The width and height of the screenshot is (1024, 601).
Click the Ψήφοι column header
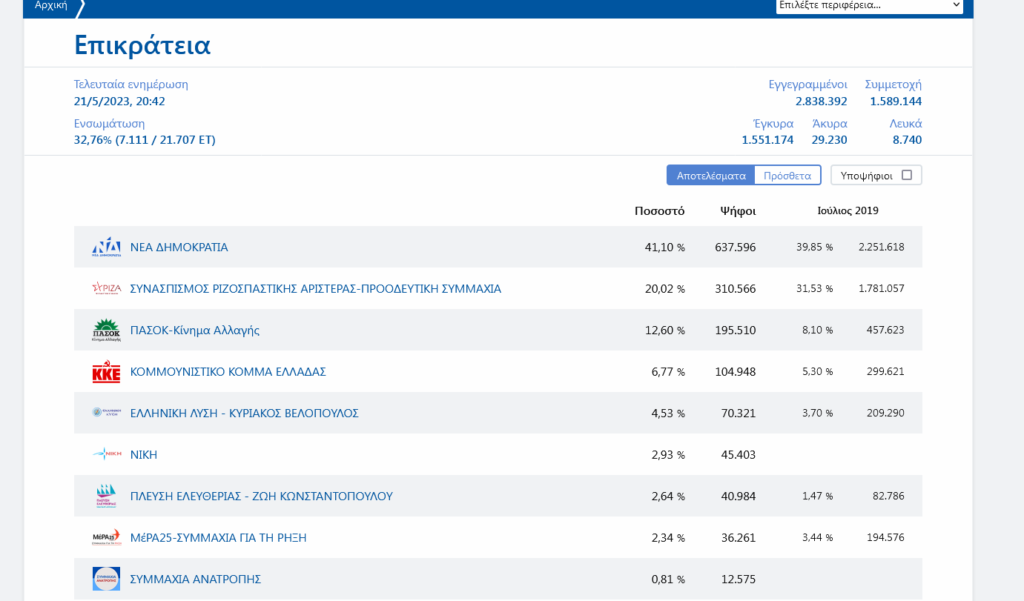pyautogui.click(x=738, y=211)
